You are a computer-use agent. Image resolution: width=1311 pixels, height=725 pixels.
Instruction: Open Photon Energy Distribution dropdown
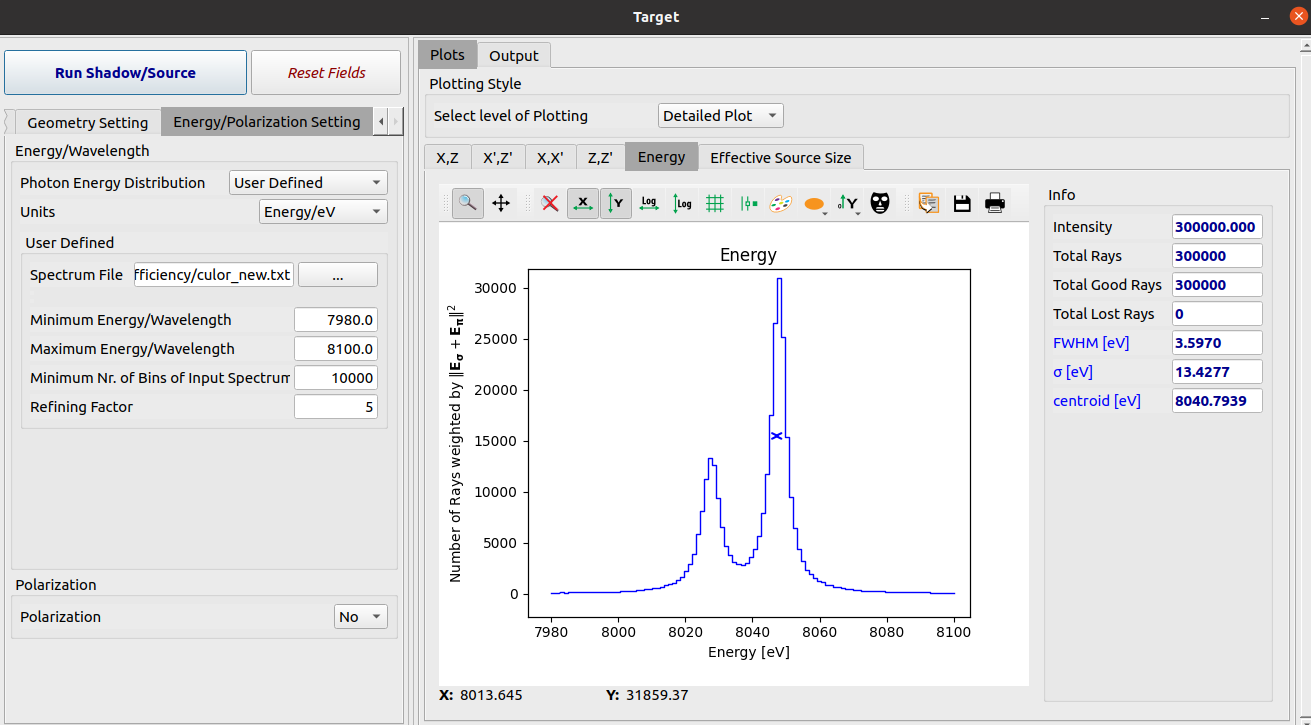tap(308, 183)
